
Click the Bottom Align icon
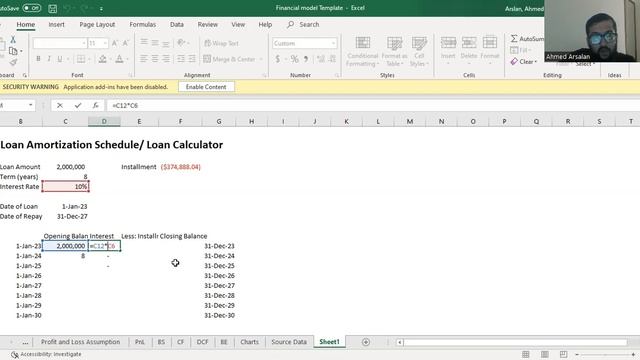tap(166, 43)
